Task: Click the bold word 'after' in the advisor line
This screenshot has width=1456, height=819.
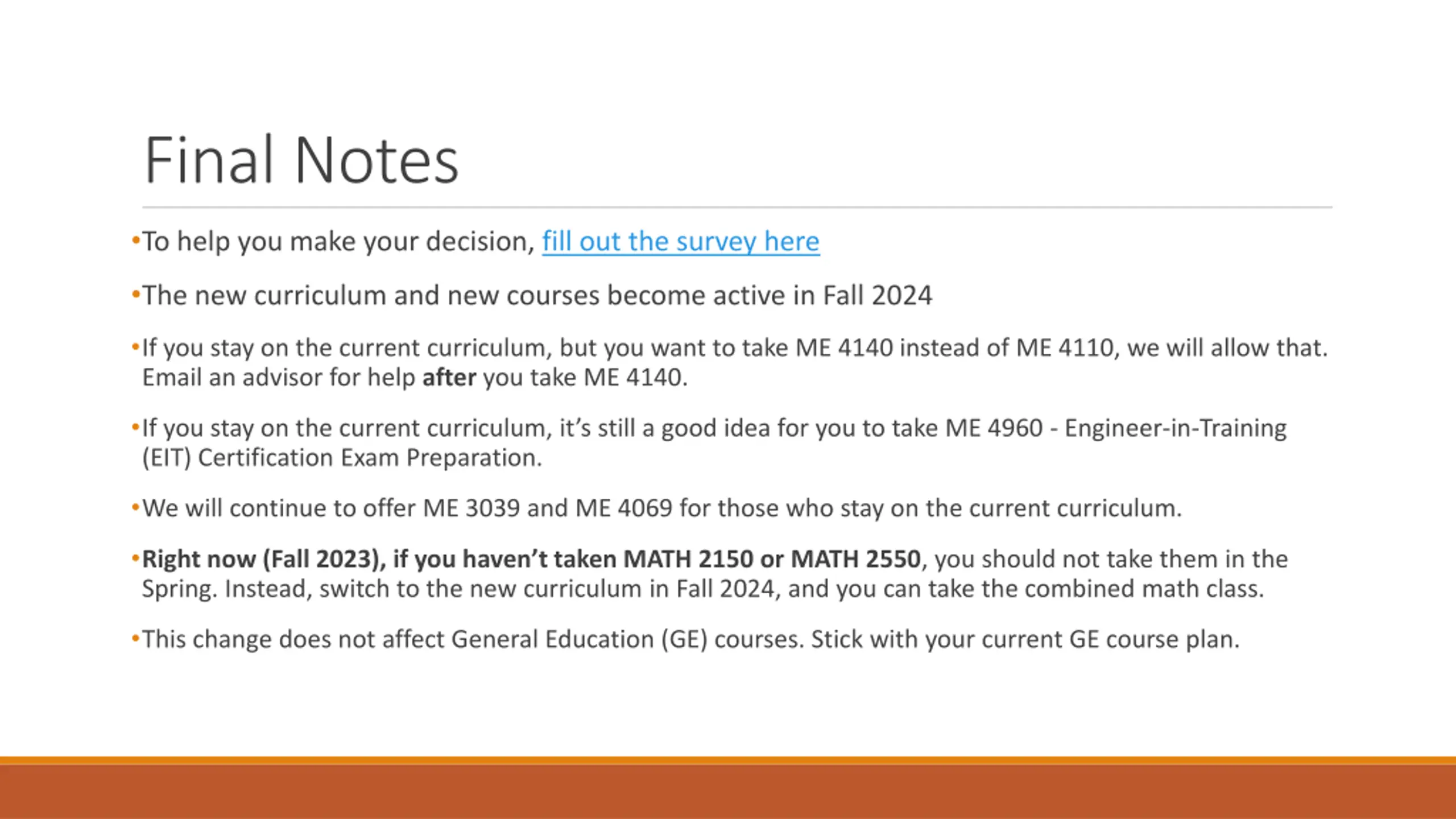Action: (449, 378)
